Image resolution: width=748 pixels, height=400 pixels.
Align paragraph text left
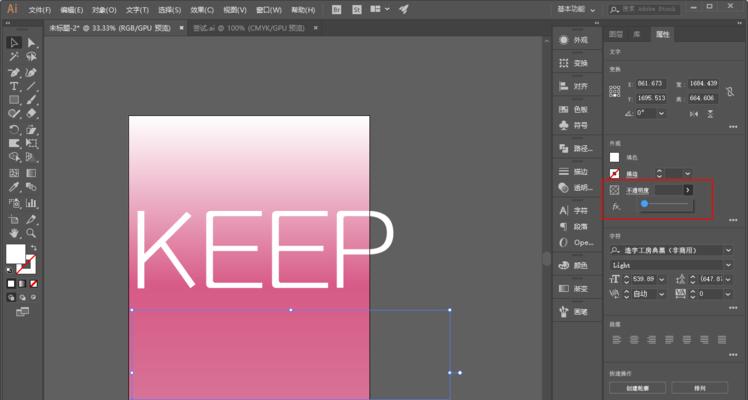617,340
